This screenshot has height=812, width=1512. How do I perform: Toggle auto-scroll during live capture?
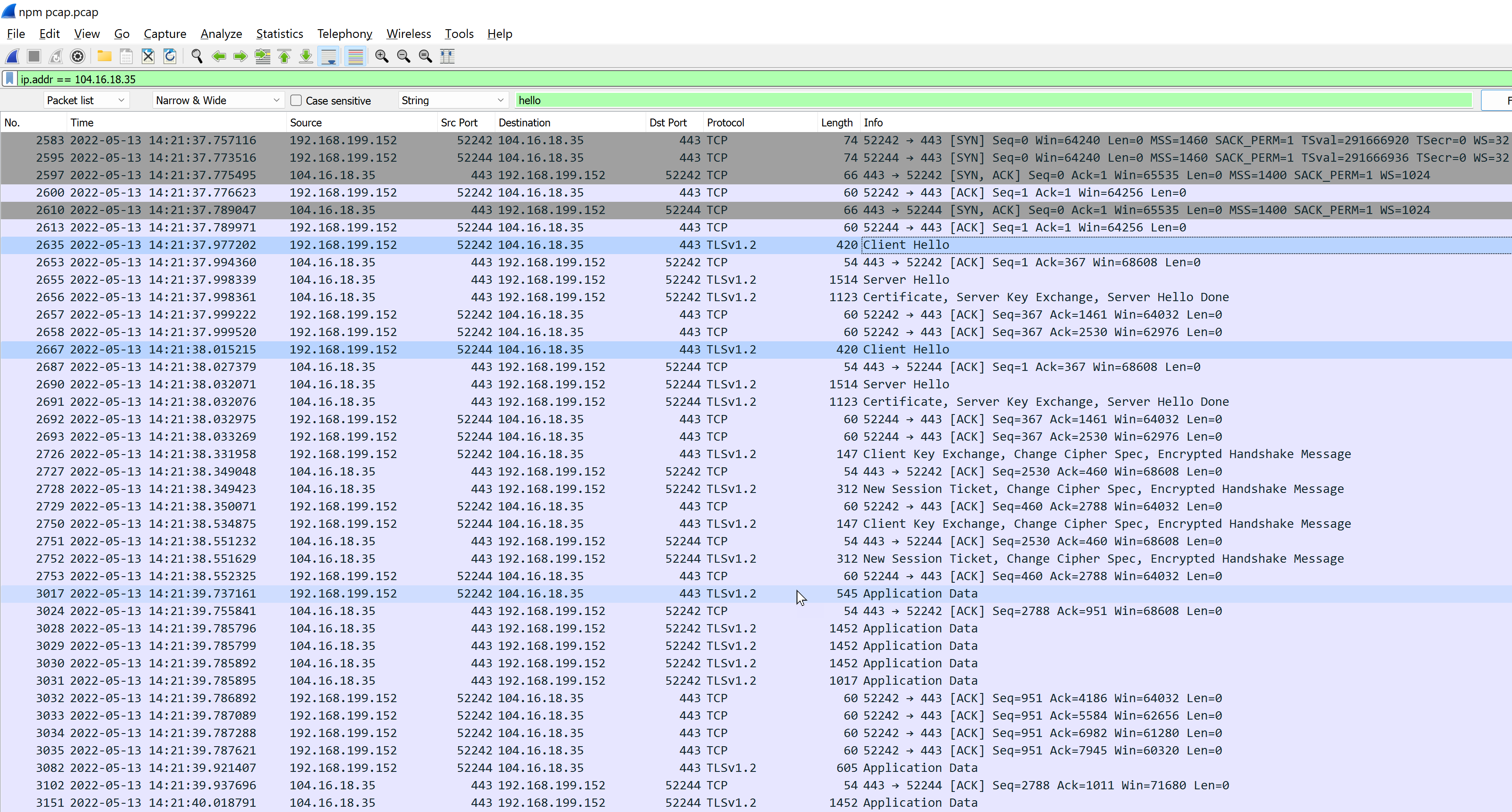pos(329,56)
